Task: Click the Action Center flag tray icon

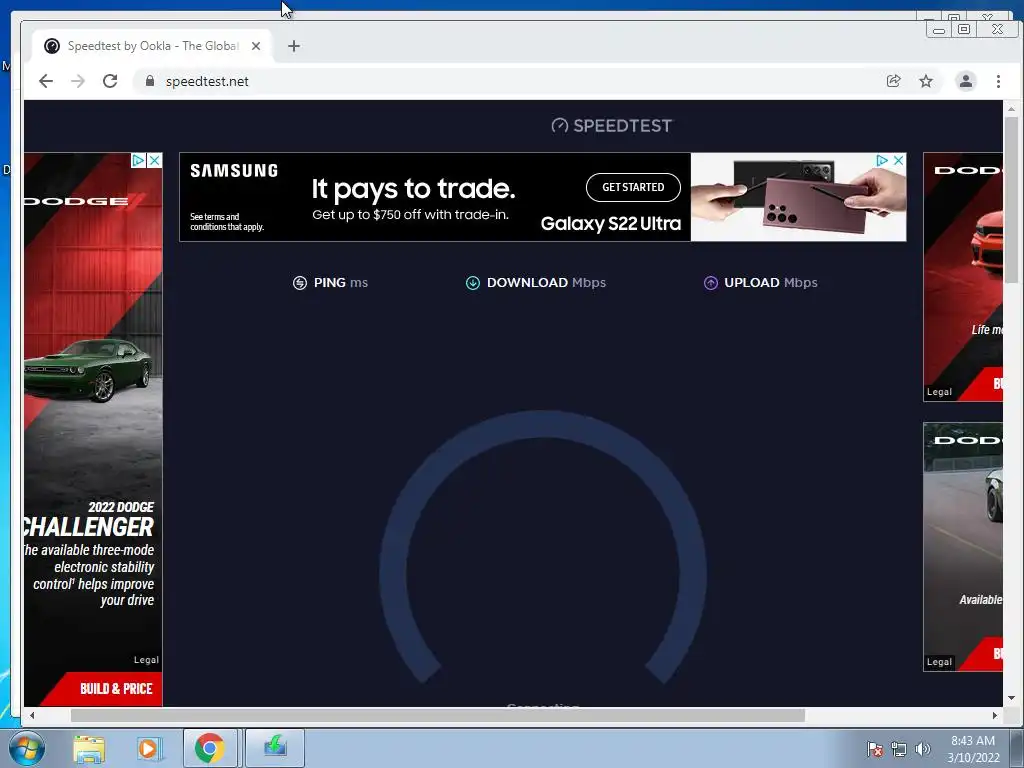Action: click(x=874, y=749)
